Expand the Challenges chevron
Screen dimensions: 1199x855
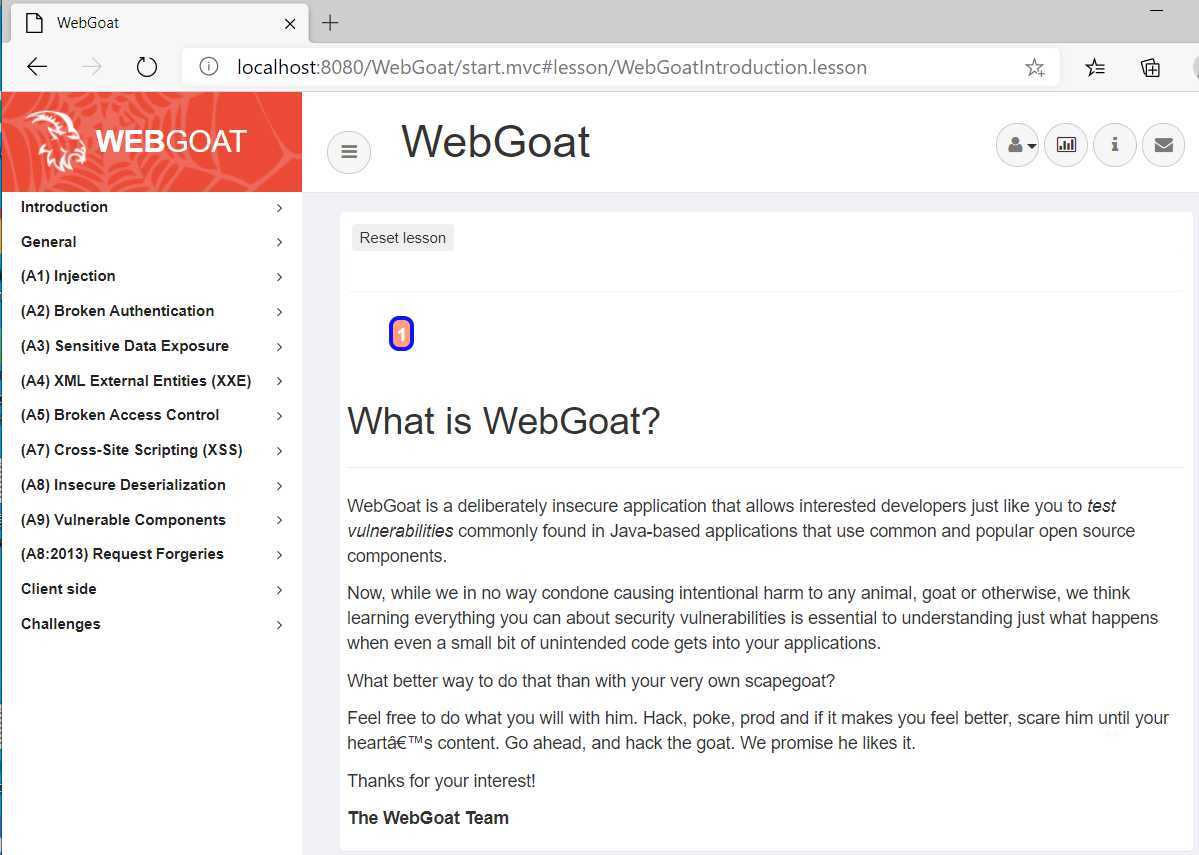279,625
